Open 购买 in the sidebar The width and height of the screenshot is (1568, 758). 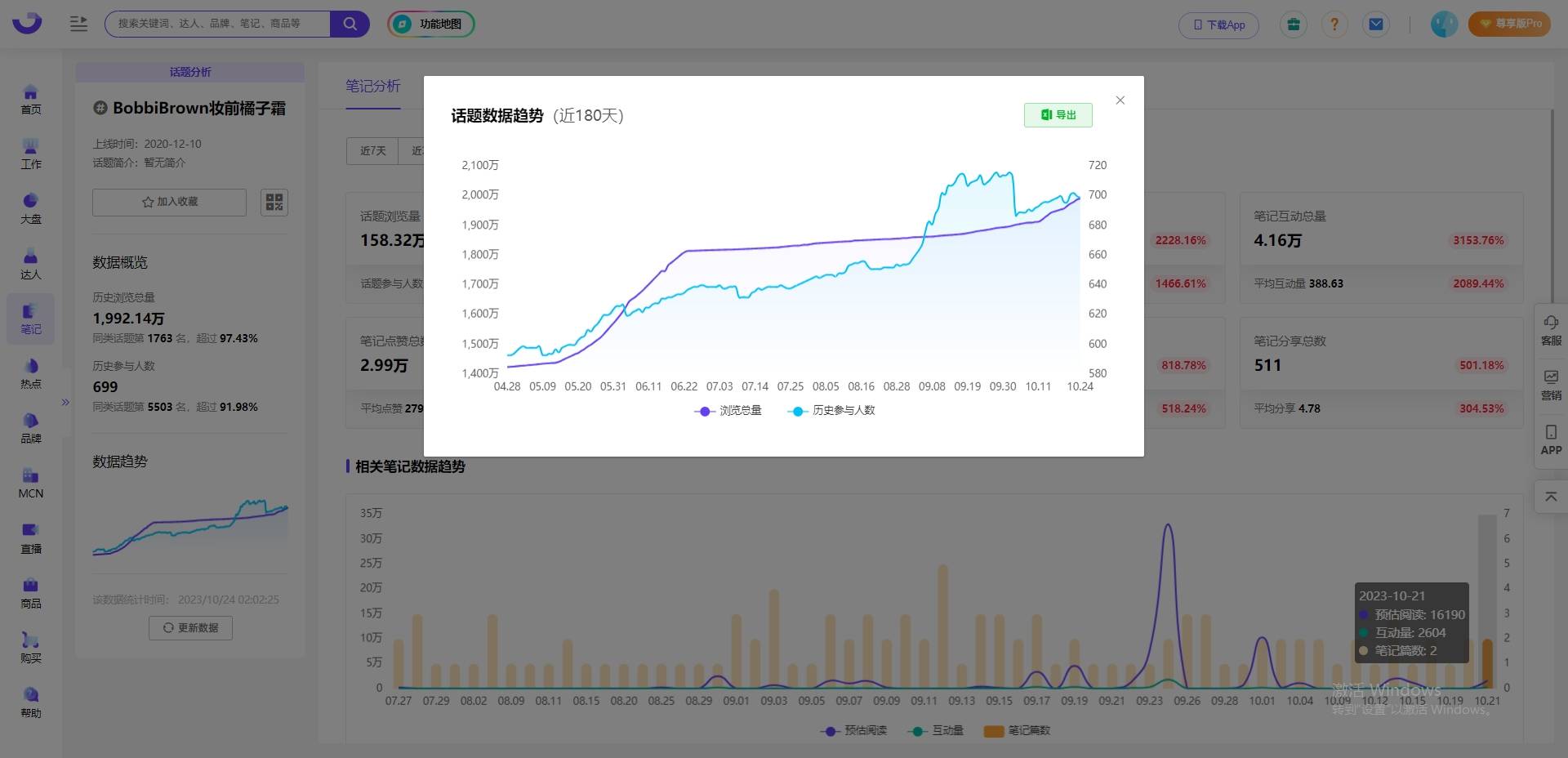[31, 648]
